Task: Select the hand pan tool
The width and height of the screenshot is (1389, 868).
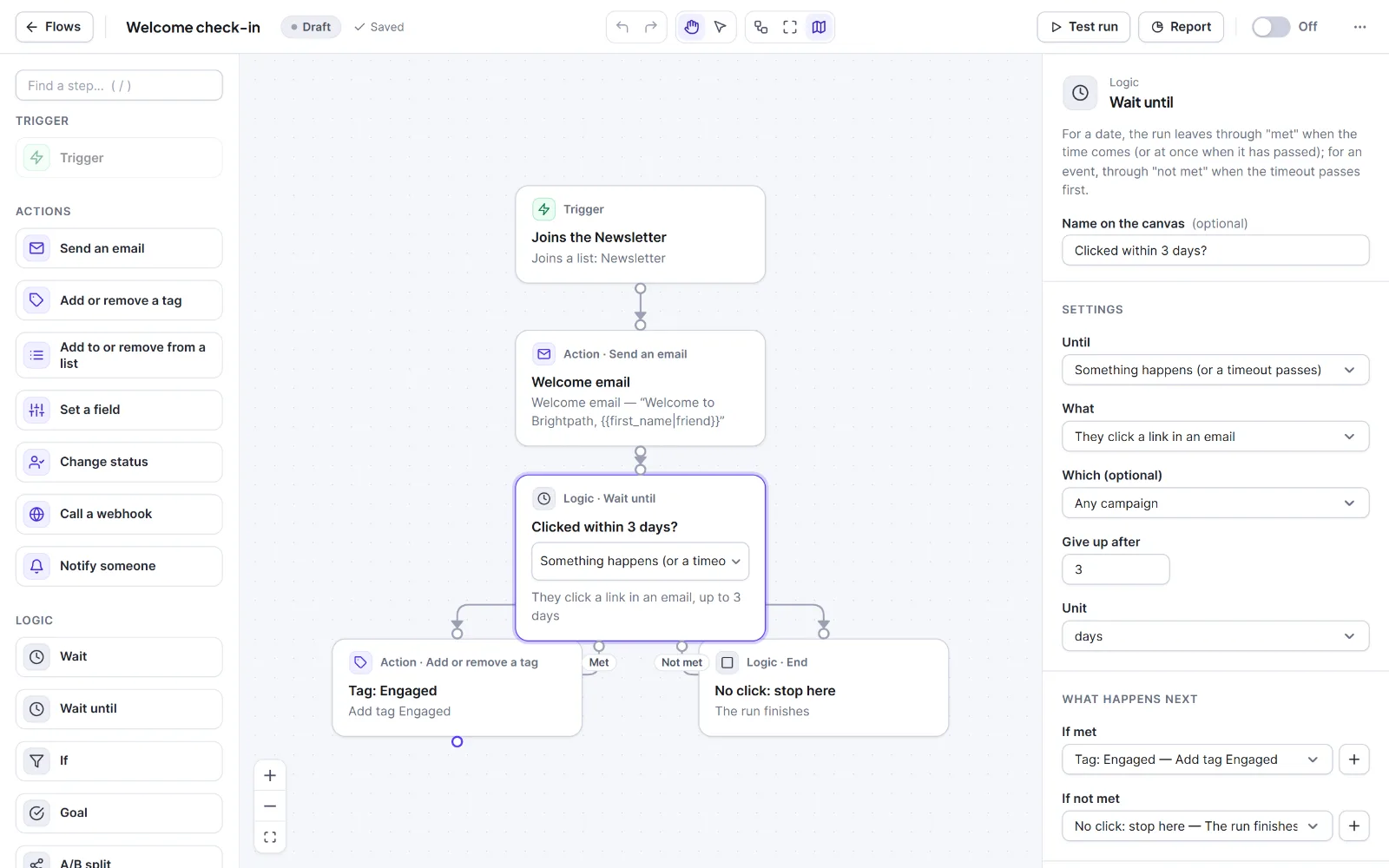Action: coord(691,27)
